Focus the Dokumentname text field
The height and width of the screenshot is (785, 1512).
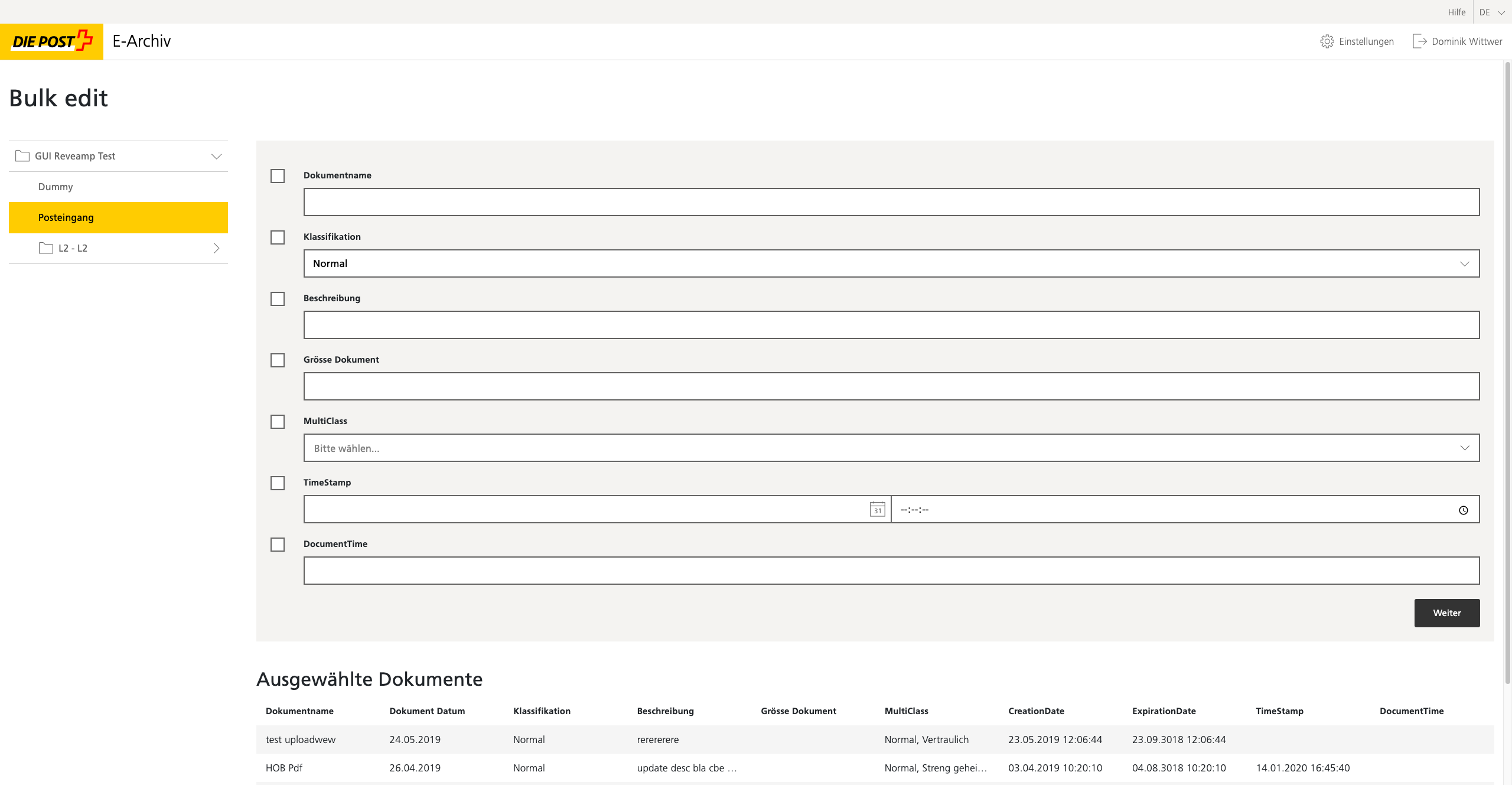click(892, 202)
